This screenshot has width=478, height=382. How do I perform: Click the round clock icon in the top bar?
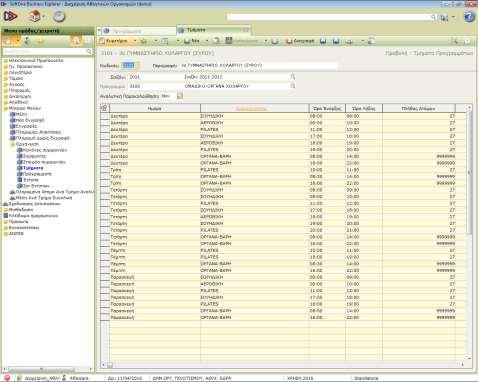tap(59, 16)
